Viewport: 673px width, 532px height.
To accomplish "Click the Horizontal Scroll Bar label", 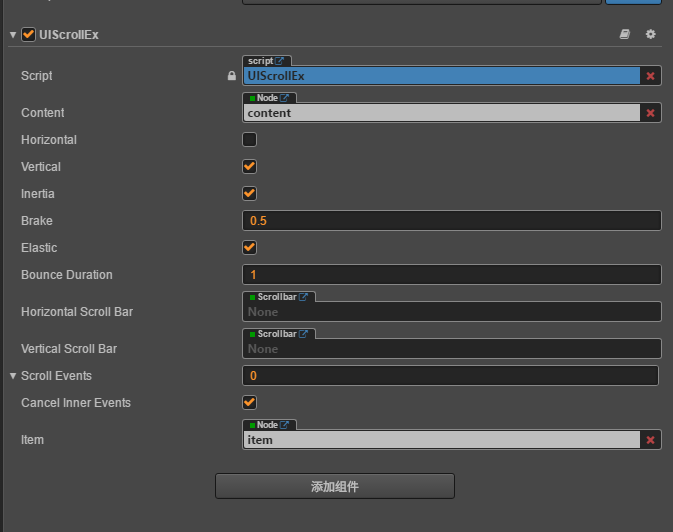I will 77,312.
